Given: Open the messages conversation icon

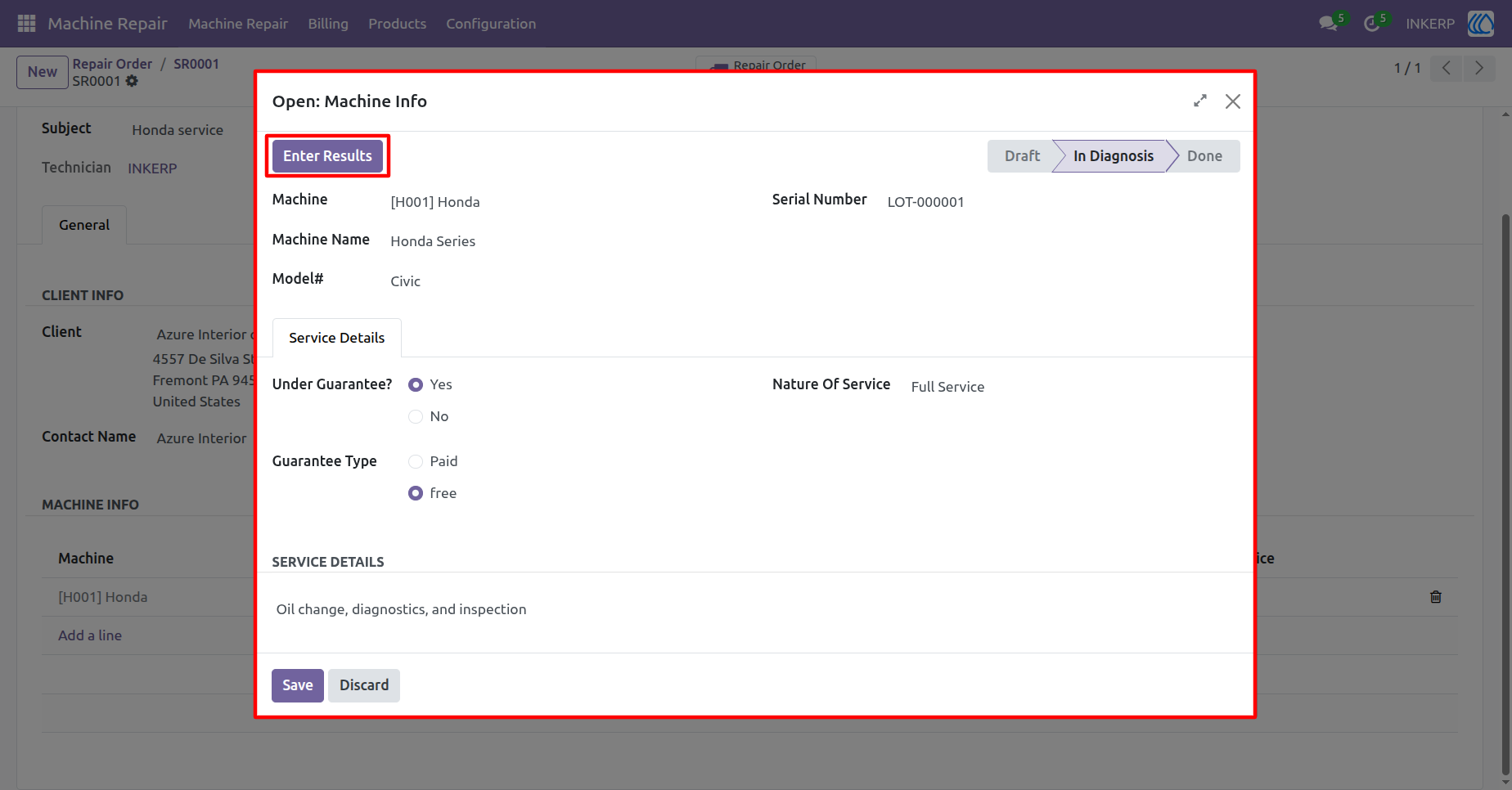Looking at the screenshot, I should pos(1329,24).
